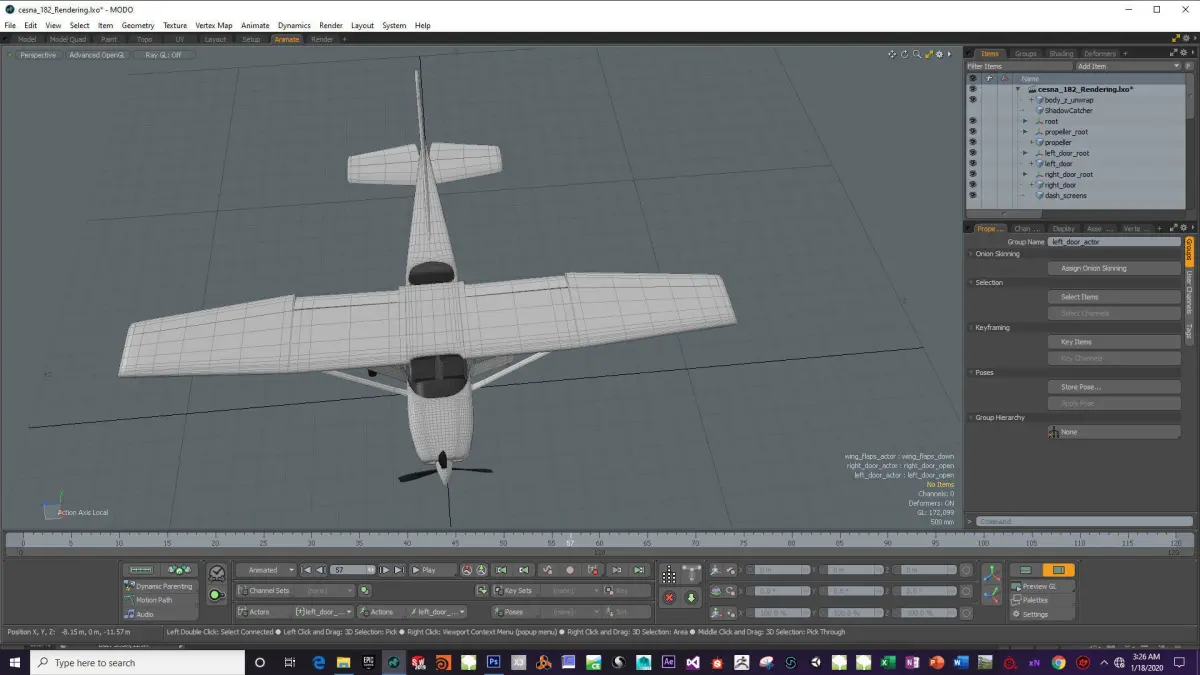Click the green down arrow icon

click(x=690, y=597)
